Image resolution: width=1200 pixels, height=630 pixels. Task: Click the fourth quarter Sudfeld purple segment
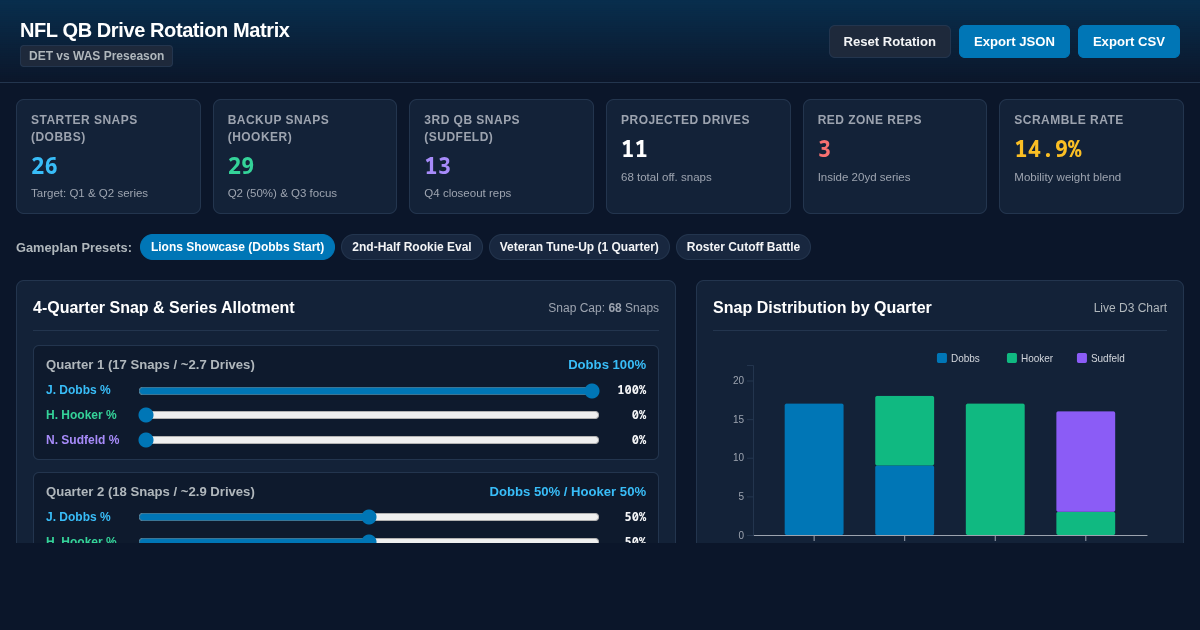pos(1086,461)
